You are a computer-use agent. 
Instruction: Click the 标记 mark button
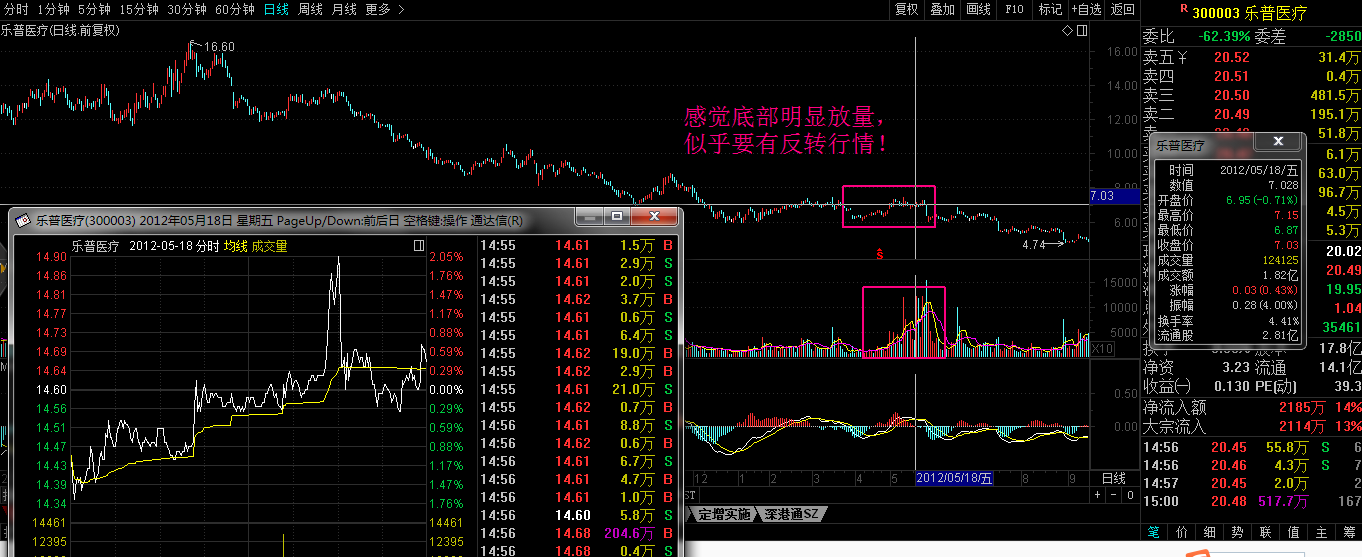tap(1050, 9)
